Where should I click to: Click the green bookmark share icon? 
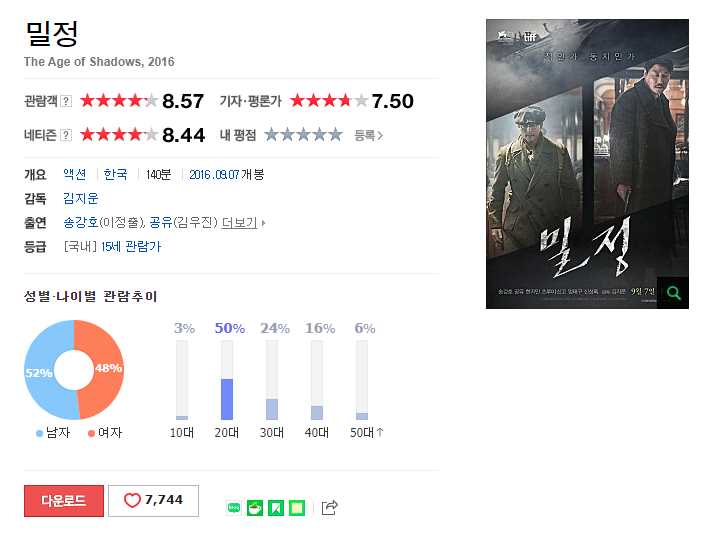coord(276,508)
